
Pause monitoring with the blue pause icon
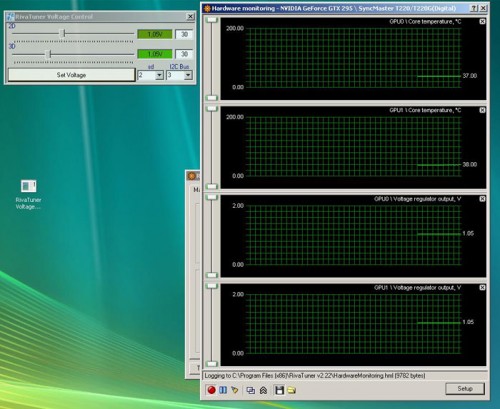pyautogui.click(x=223, y=390)
